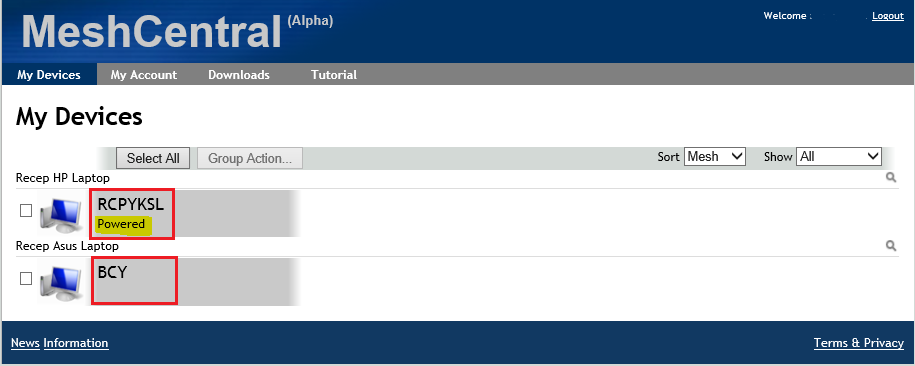
Task: Select the RCPYKSL device name
Action: tap(131, 204)
